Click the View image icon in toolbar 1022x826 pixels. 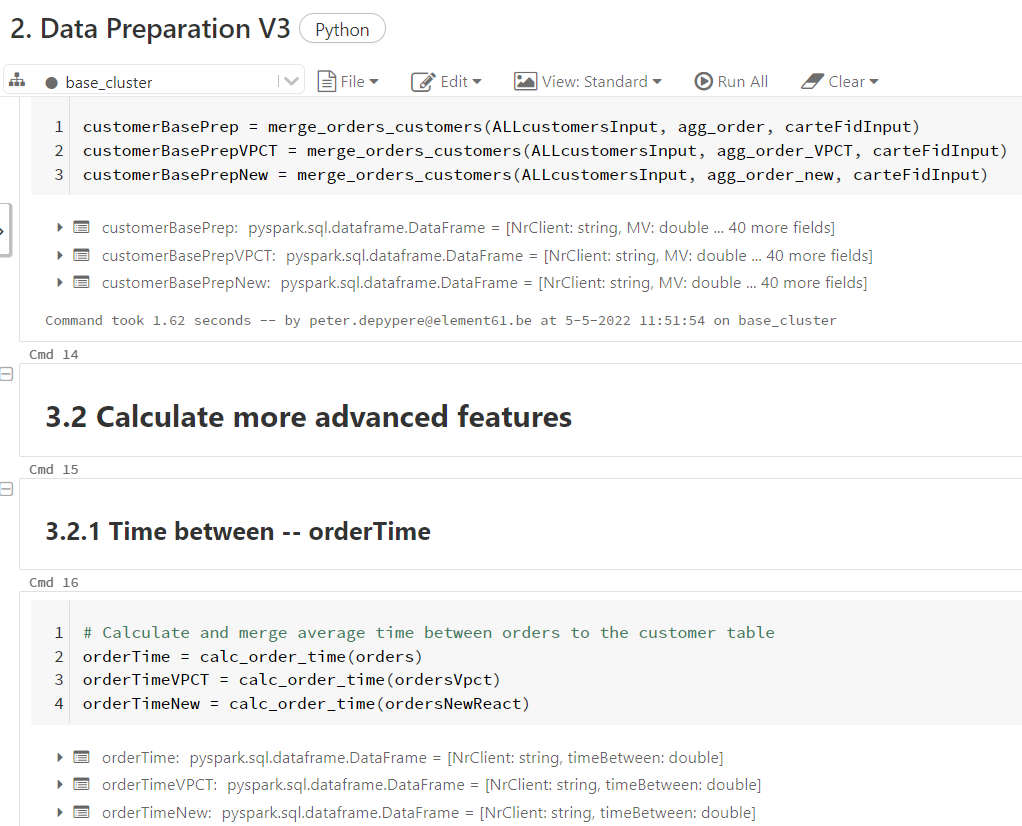pos(525,81)
